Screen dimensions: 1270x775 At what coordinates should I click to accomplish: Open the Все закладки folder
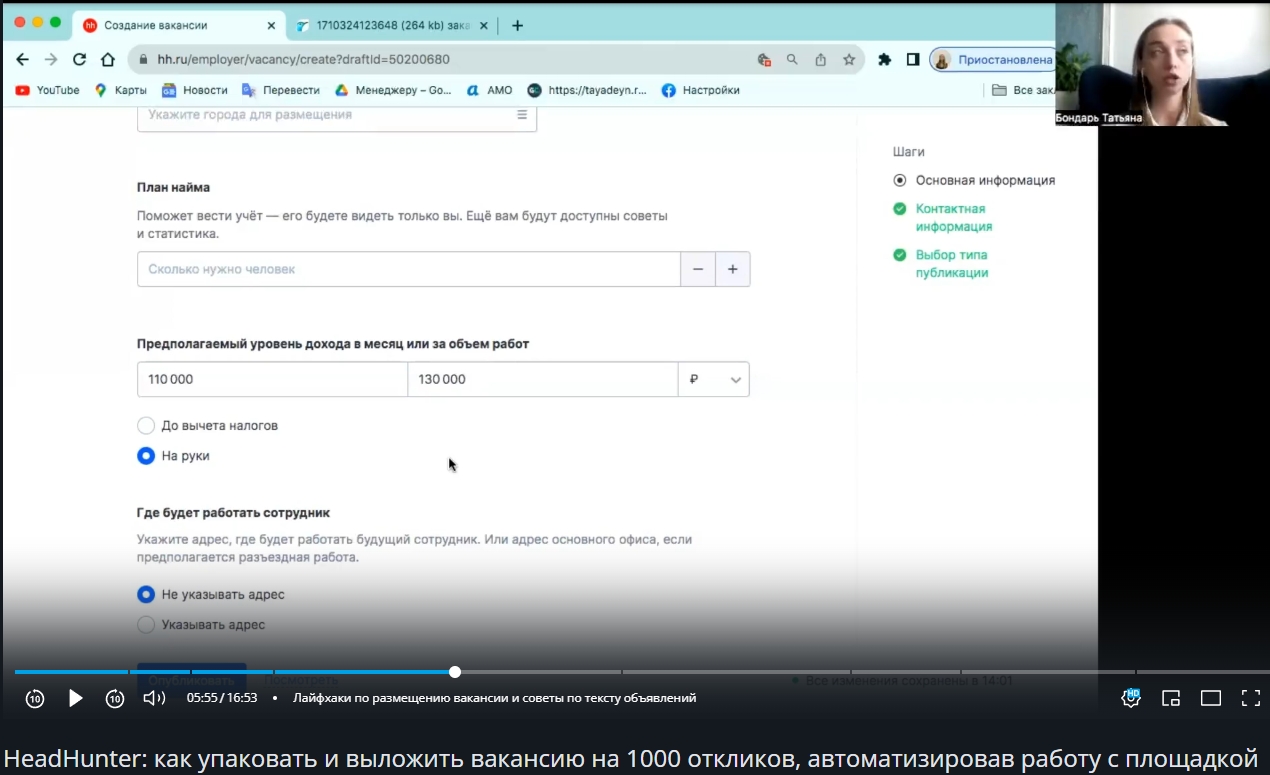click(x=1022, y=90)
